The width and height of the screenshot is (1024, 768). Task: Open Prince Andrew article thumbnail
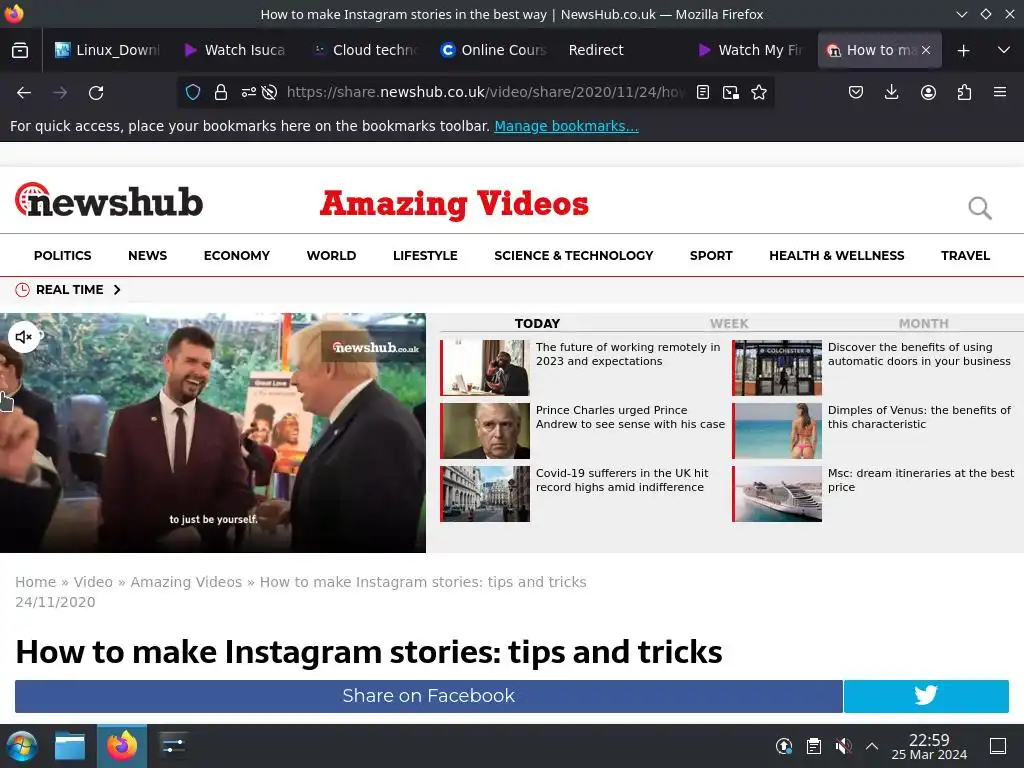coord(485,430)
